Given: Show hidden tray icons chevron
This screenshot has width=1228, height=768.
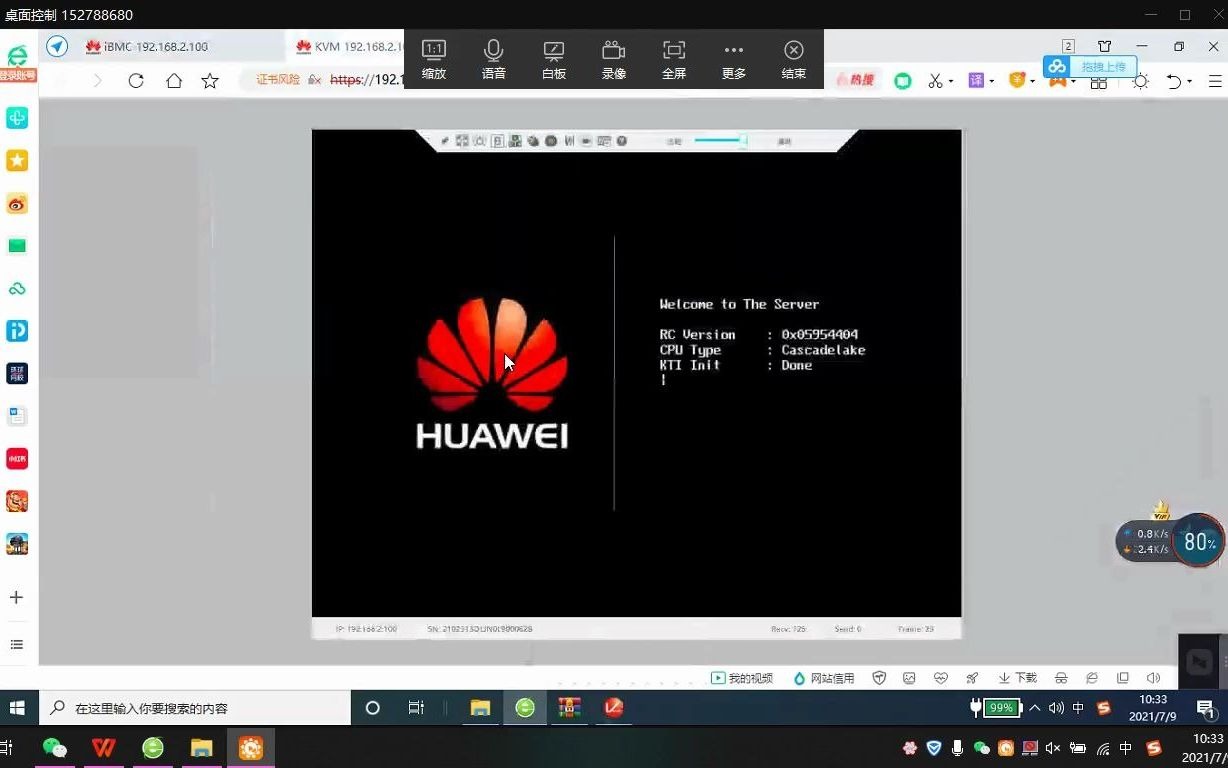Looking at the screenshot, I should tap(1035, 708).
